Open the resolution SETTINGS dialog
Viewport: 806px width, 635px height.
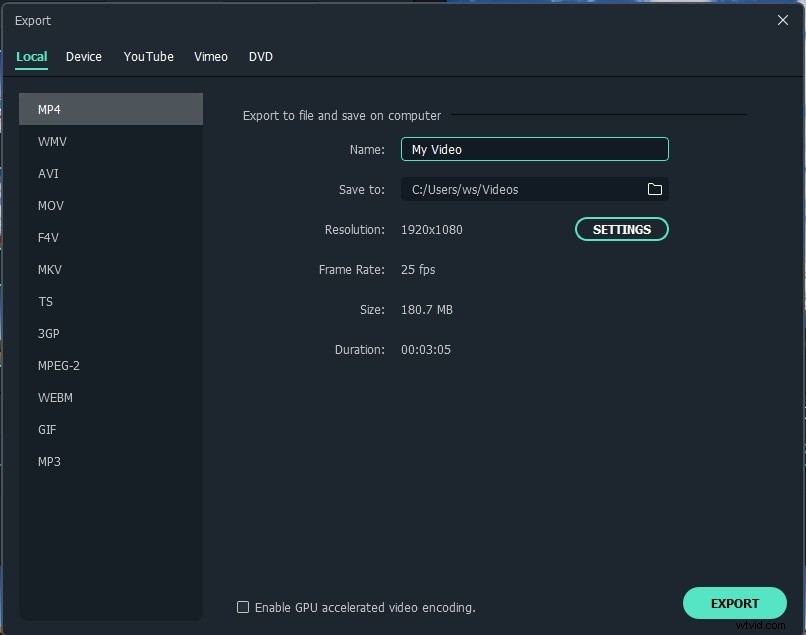(x=621, y=229)
